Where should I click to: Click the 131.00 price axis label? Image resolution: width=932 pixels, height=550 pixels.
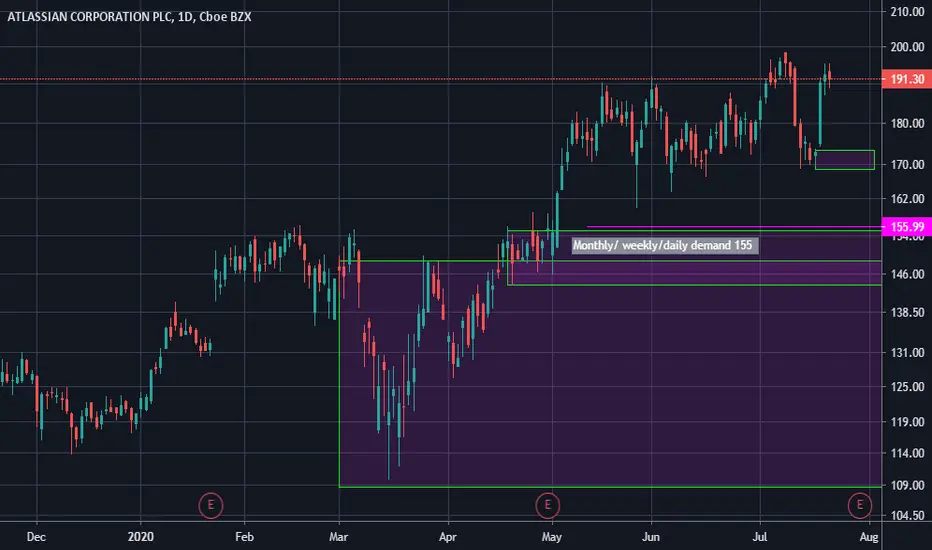[x=907, y=353]
